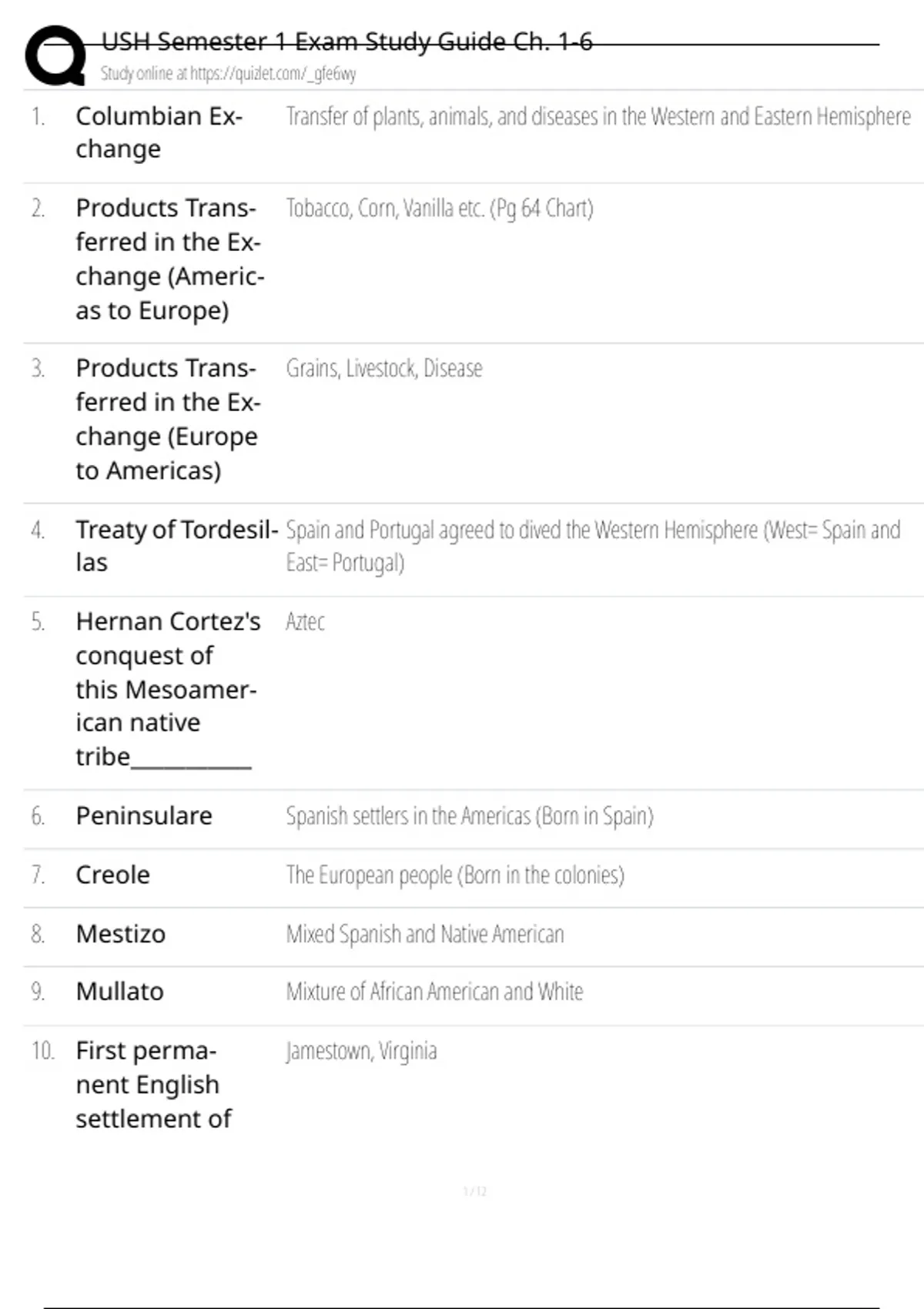
Task: Click the study guide title heading
Action: tap(346, 42)
